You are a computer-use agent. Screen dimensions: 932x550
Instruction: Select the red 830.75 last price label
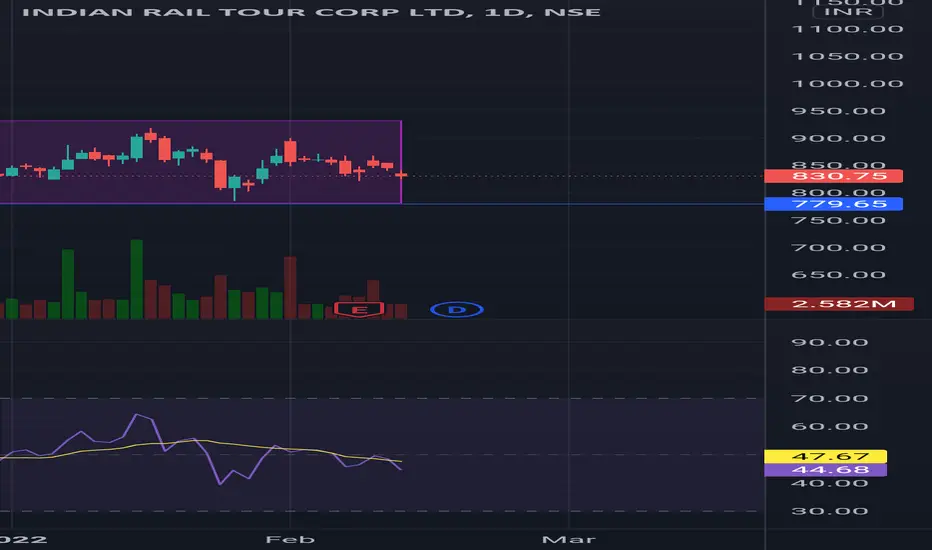(x=833, y=176)
